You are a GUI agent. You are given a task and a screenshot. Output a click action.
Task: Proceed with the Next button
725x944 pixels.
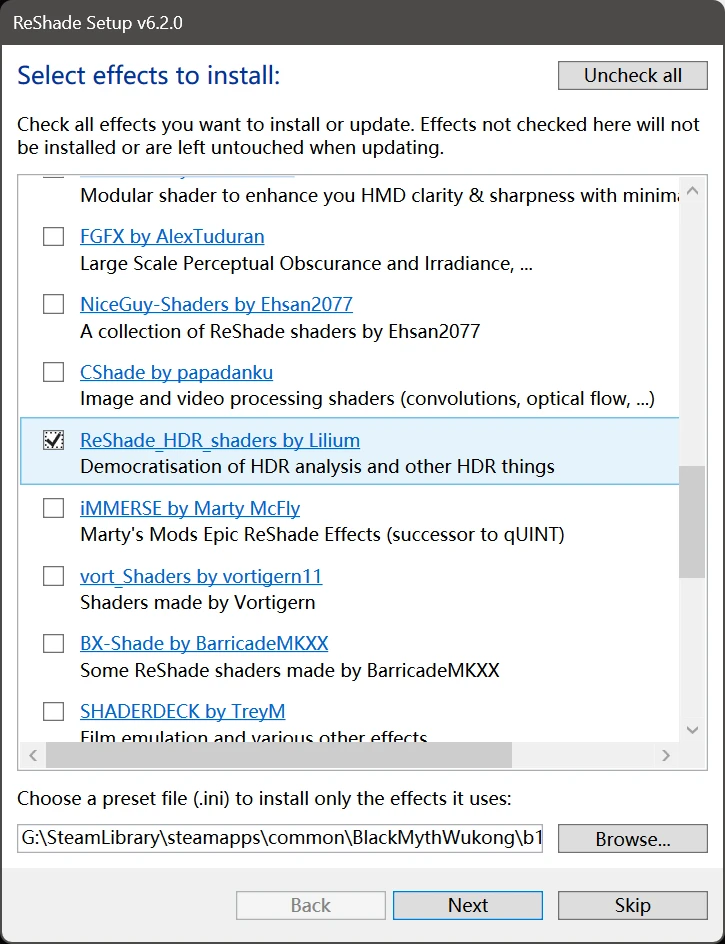point(467,906)
